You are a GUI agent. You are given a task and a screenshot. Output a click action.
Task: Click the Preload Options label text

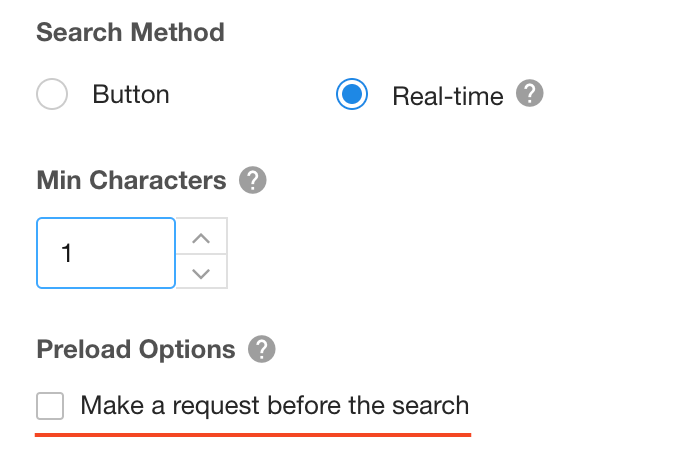pos(136,349)
